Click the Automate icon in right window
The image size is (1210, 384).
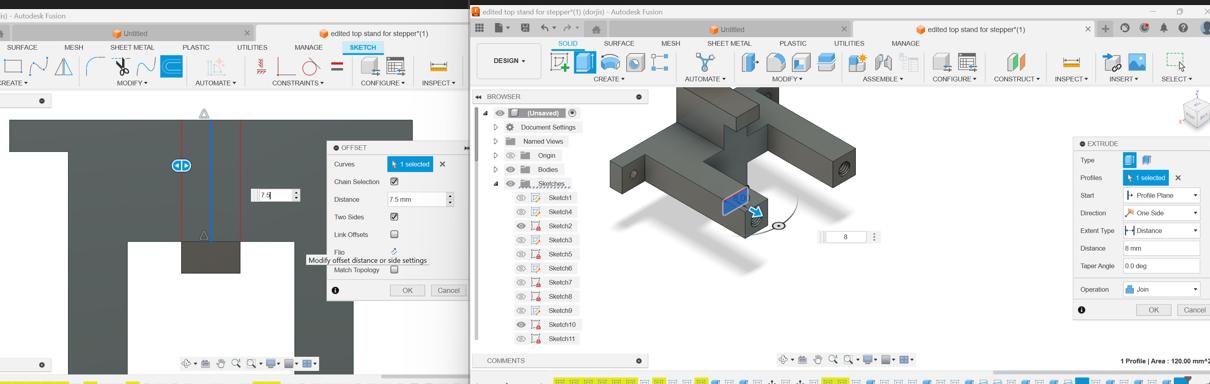(x=705, y=62)
